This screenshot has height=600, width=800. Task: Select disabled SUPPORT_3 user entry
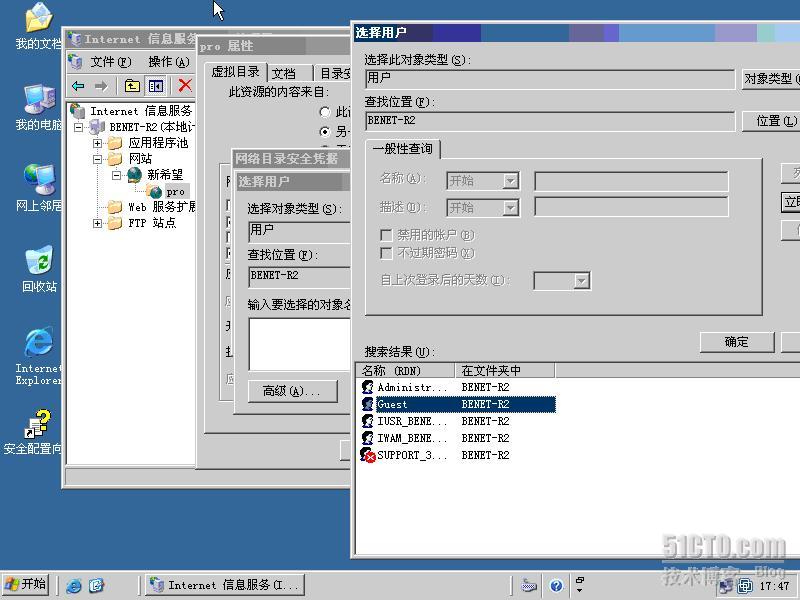pos(457,455)
